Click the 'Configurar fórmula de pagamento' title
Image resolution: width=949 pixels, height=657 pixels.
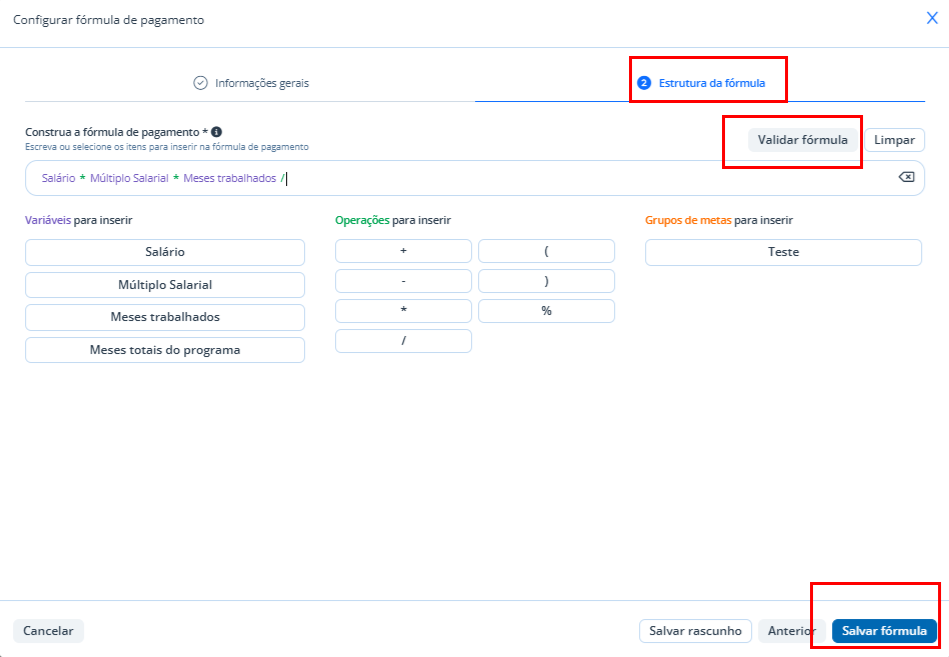[x=108, y=20]
